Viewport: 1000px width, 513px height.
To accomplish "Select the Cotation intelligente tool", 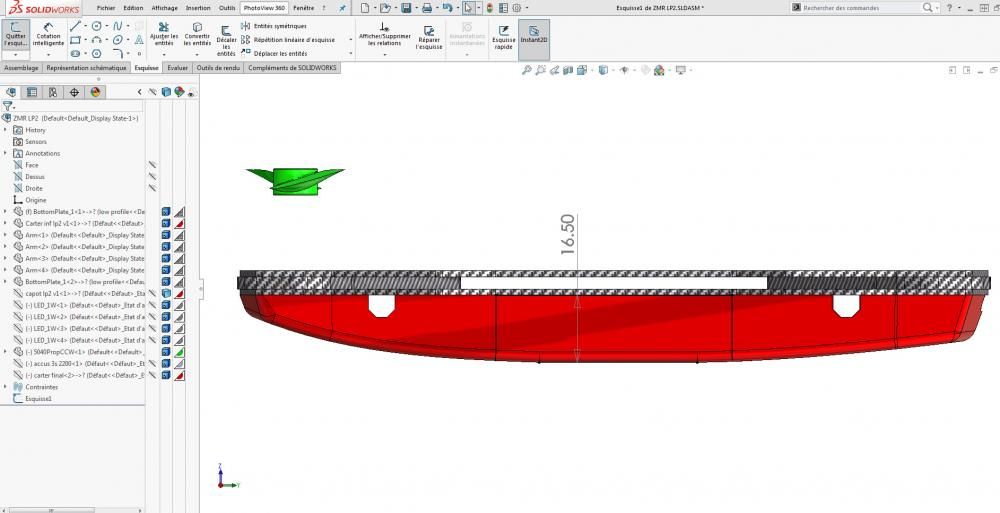I will (x=48, y=35).
